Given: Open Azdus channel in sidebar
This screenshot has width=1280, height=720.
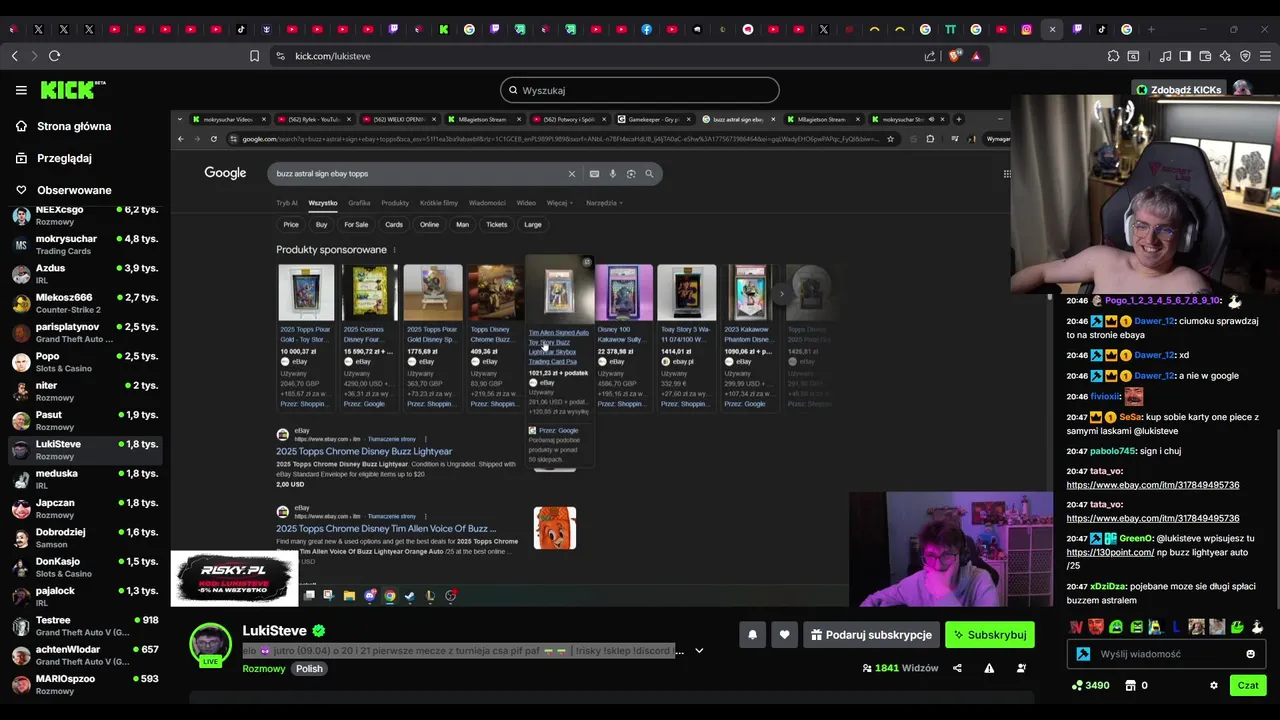Looking at the screenshot, I should 84,274.
